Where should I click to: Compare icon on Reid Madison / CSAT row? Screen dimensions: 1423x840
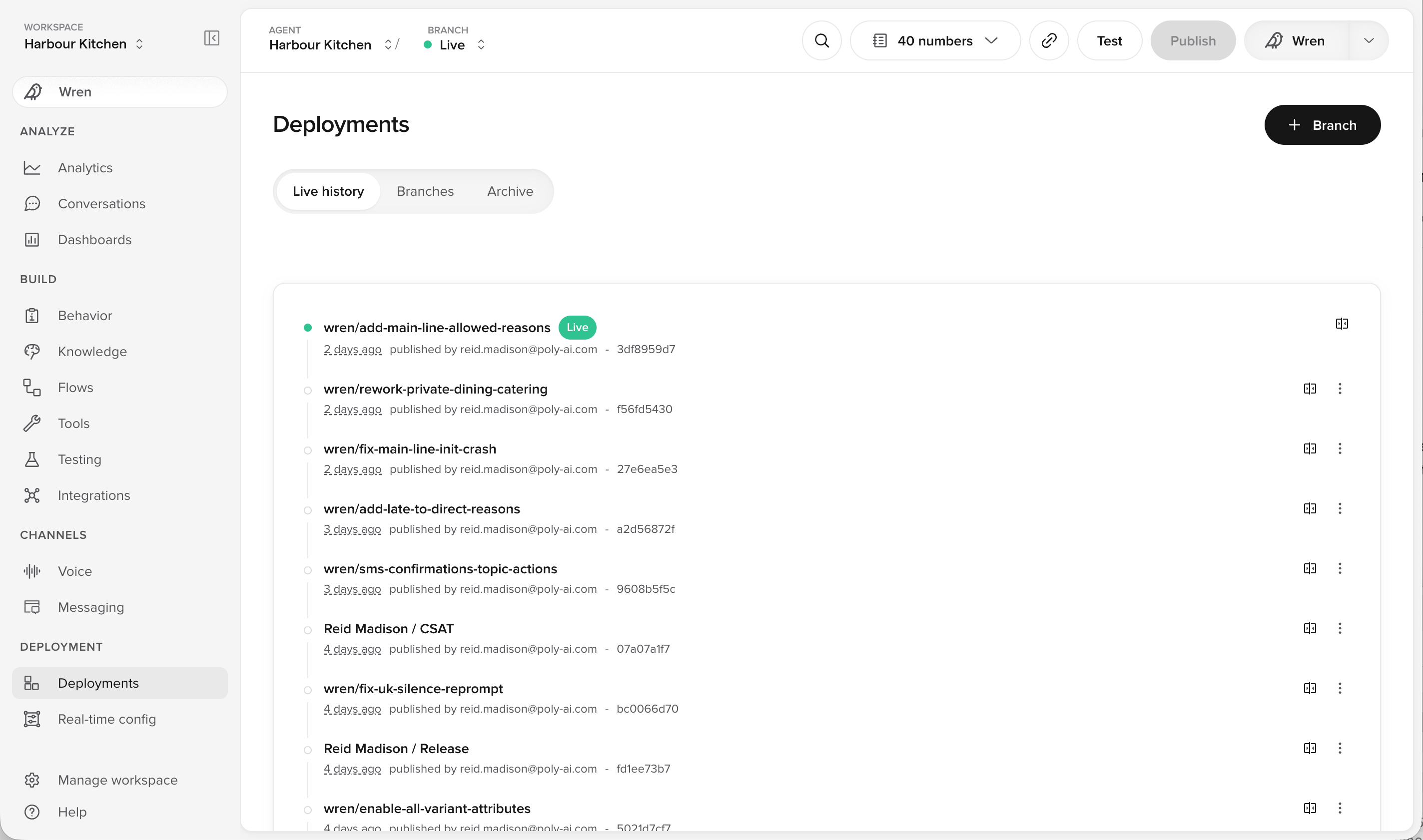[1309, 628]
